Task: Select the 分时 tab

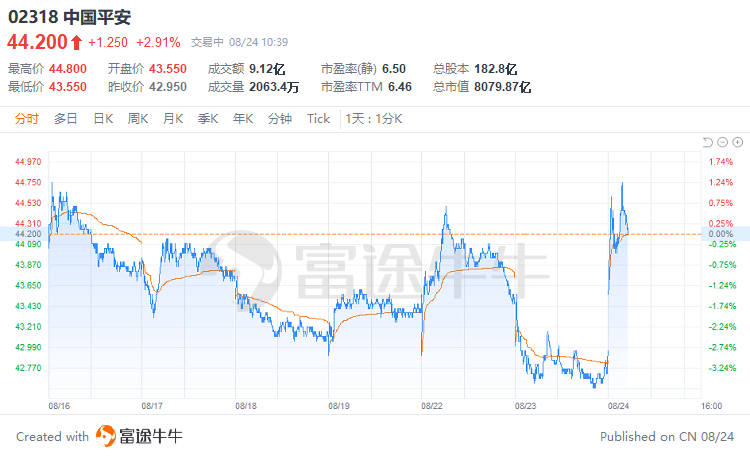Action: tap(26, 119)
